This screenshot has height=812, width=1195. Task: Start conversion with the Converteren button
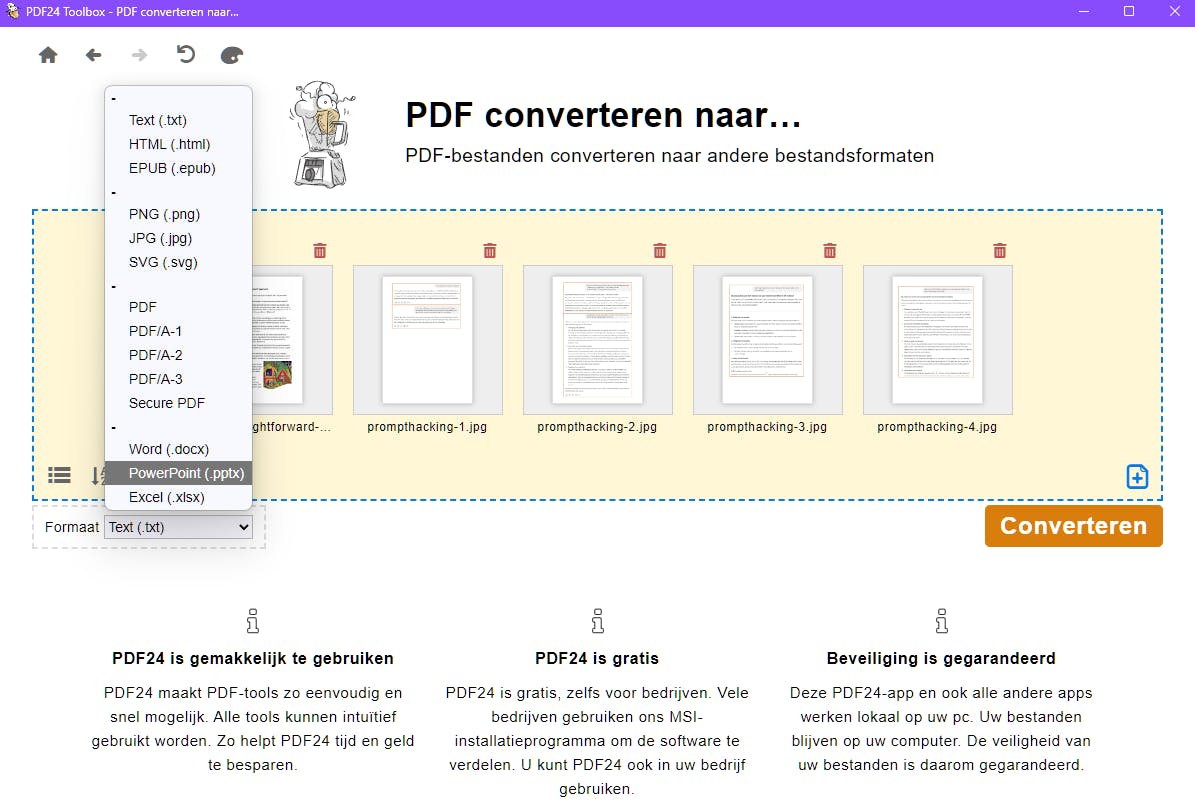click(x=1073, y=526)
